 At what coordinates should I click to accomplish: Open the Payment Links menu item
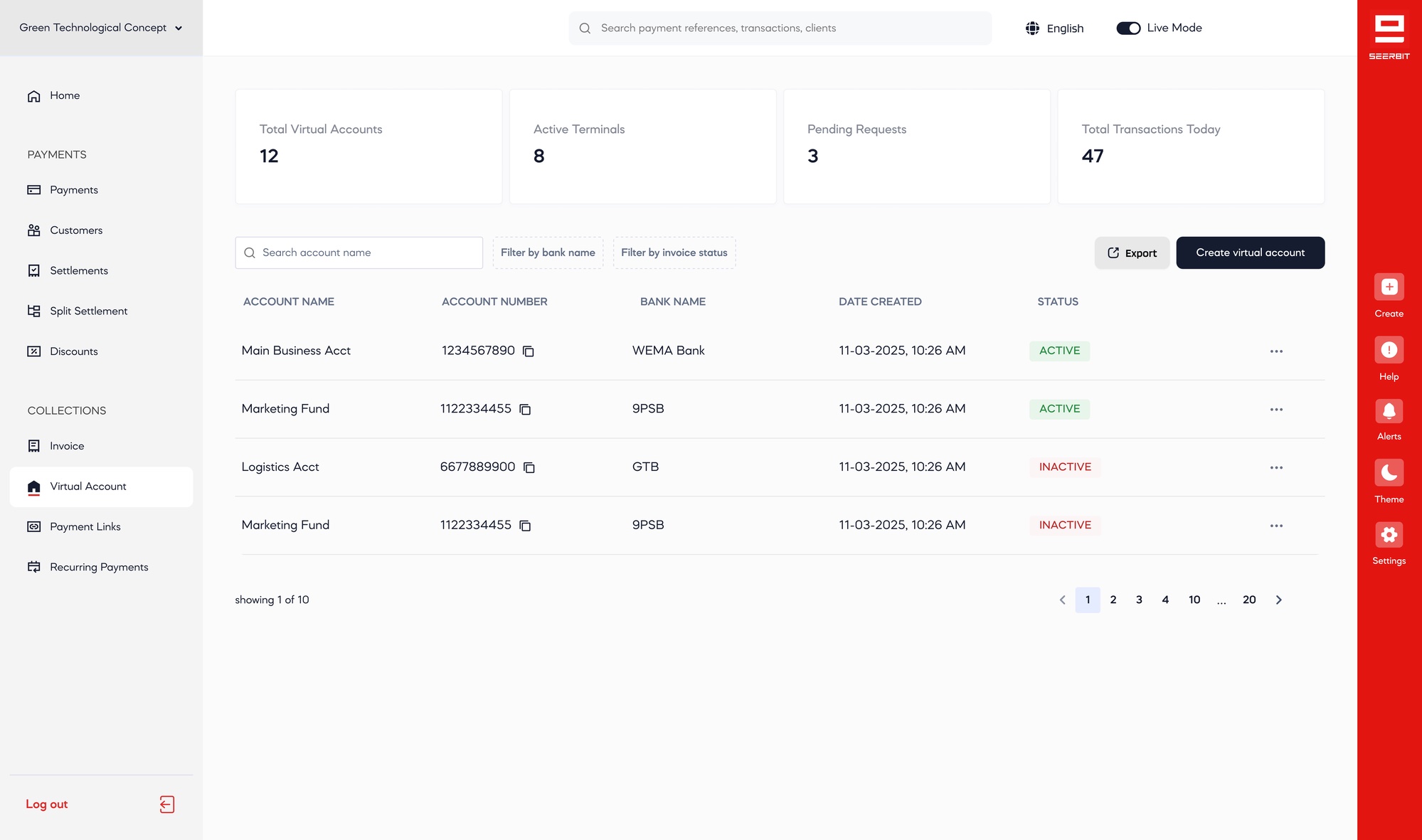[85, 527]
